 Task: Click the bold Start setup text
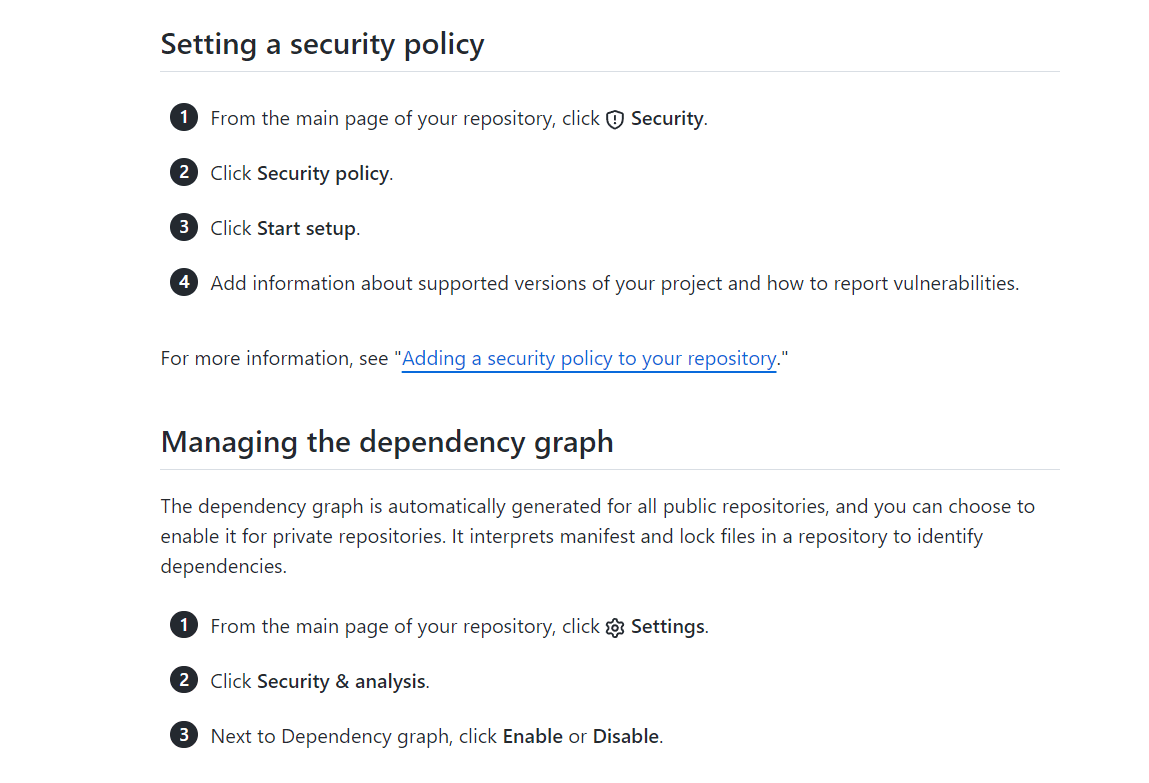coord(306,229)
